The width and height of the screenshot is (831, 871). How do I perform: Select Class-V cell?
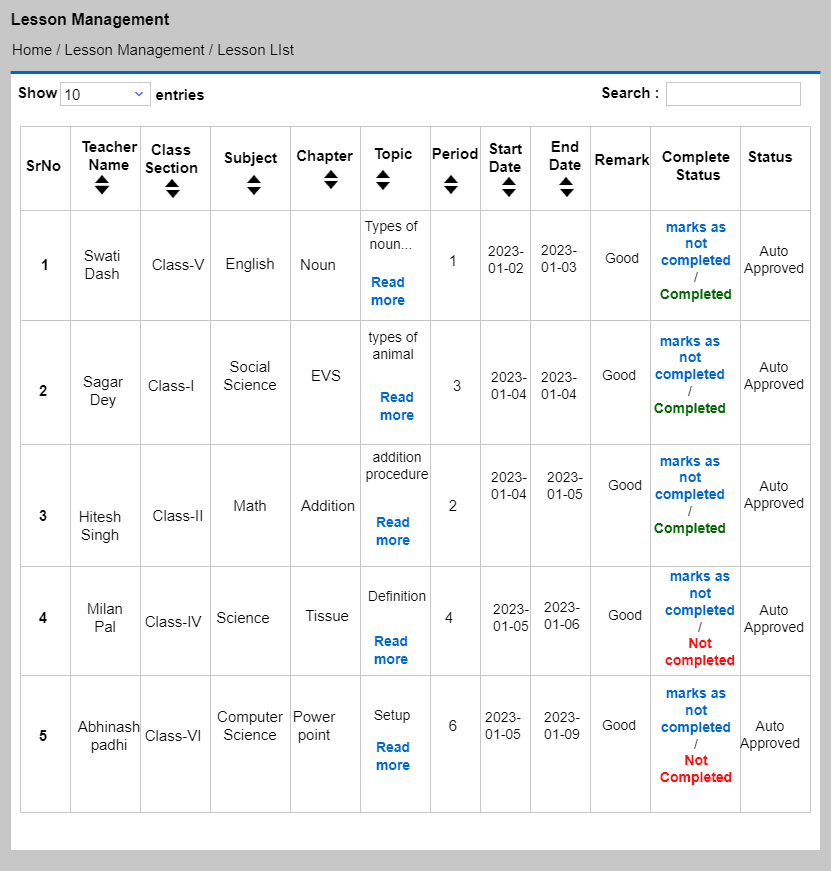(x=178, y=265)
